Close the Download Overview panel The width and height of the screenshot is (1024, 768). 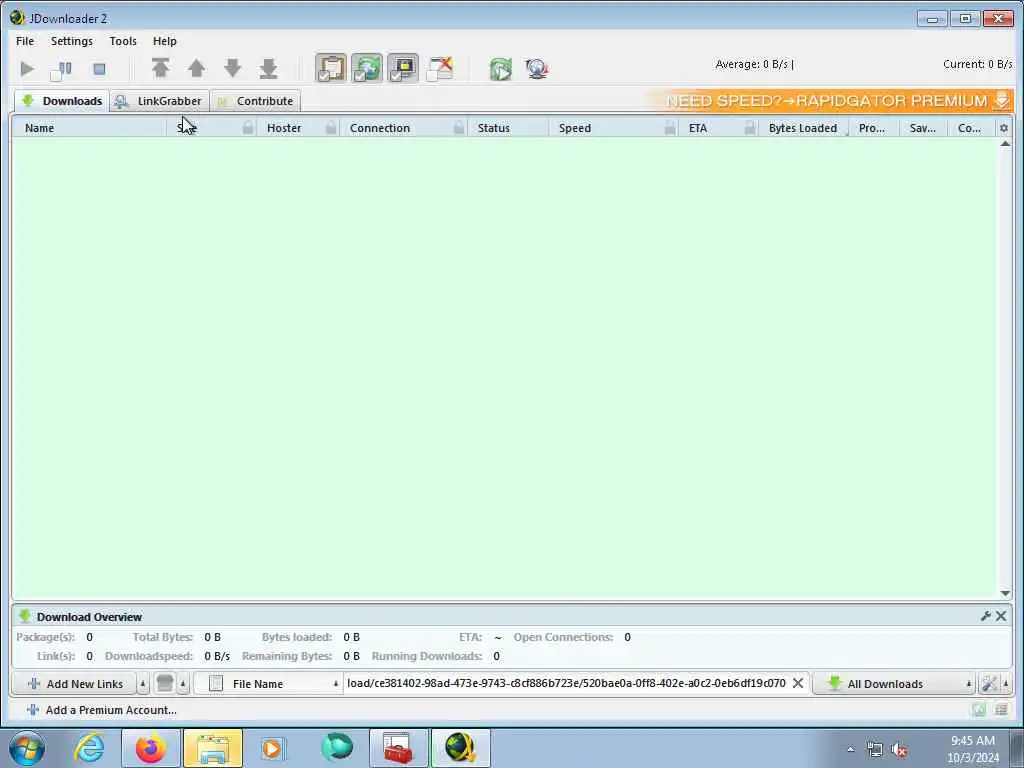pos(1001,616)
